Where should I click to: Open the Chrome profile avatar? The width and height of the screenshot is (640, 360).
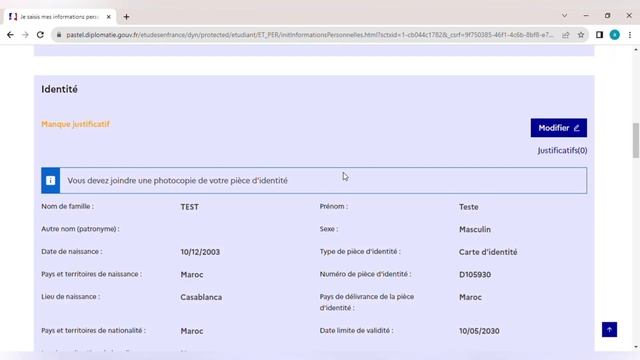(x=615, y=35)
